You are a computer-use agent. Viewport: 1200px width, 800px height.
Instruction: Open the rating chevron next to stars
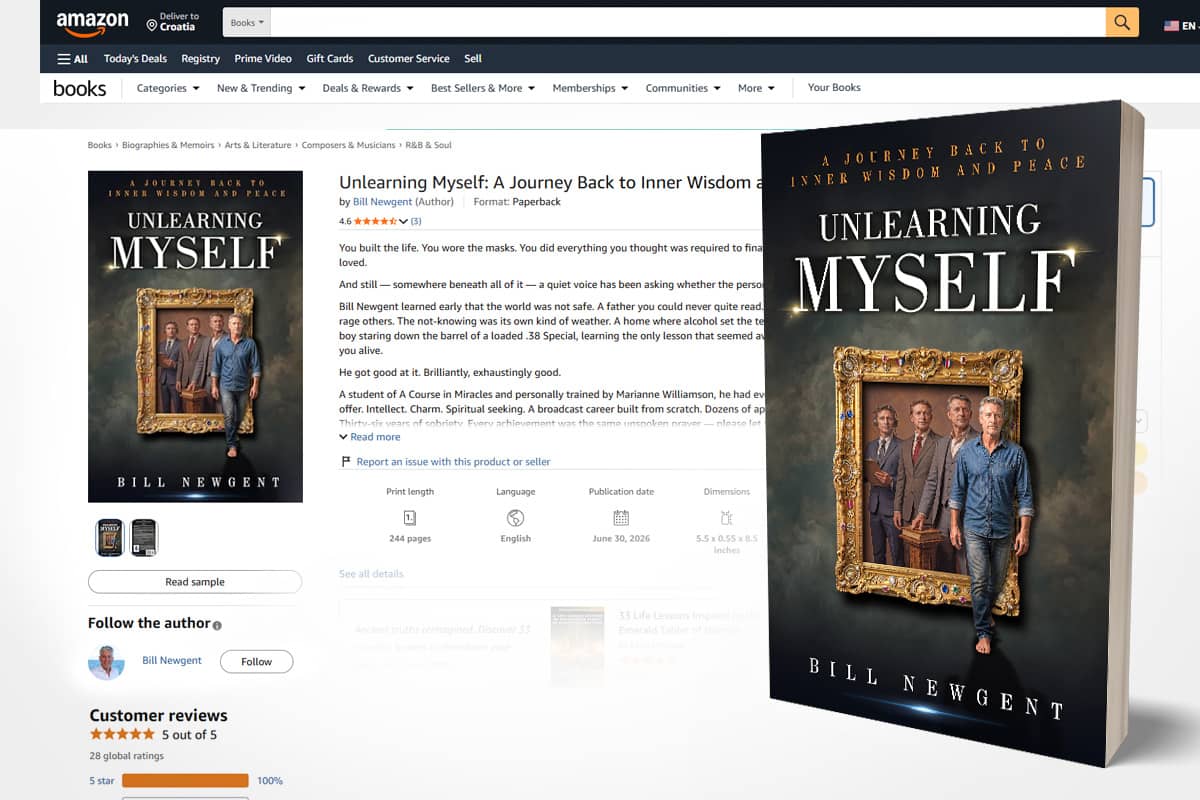click(x=404, y=221)
